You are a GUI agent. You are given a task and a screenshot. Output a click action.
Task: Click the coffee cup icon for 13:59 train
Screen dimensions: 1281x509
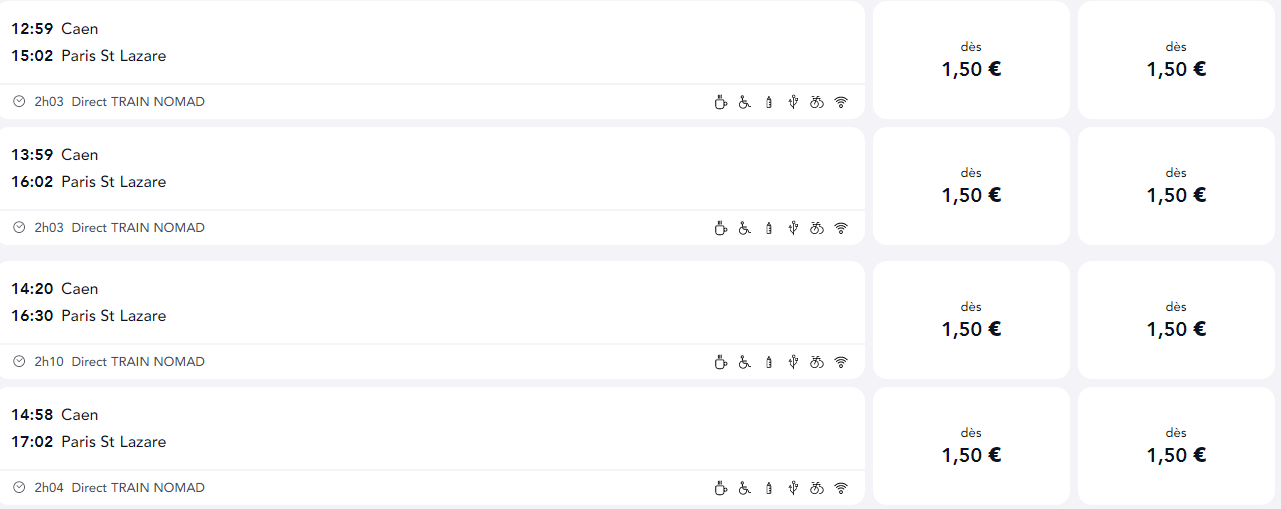coord(720,228)
